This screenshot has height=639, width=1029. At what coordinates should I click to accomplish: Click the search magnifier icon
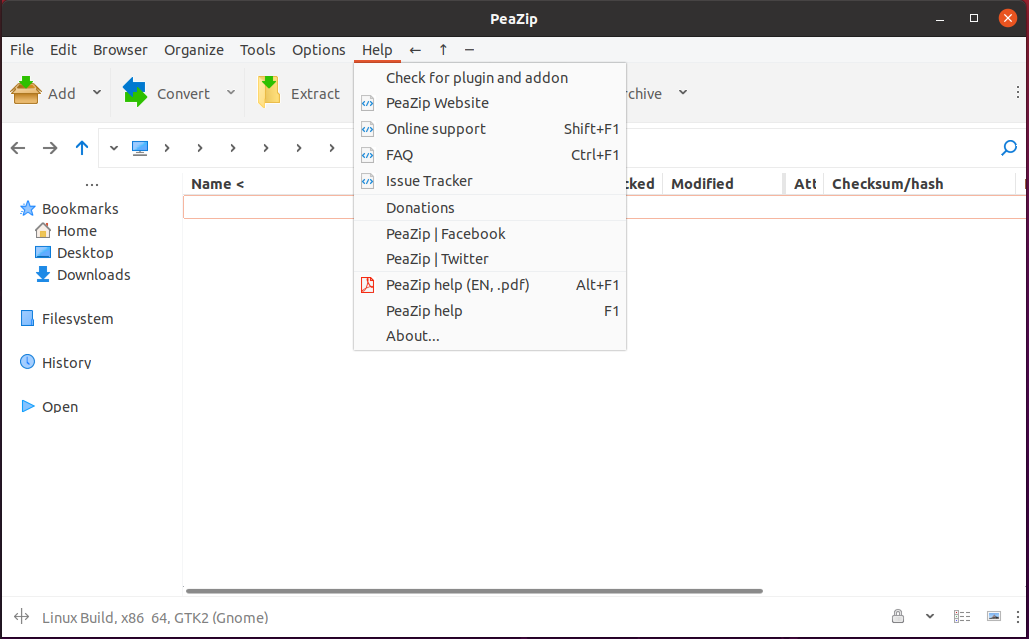(x=1009, y=148)
